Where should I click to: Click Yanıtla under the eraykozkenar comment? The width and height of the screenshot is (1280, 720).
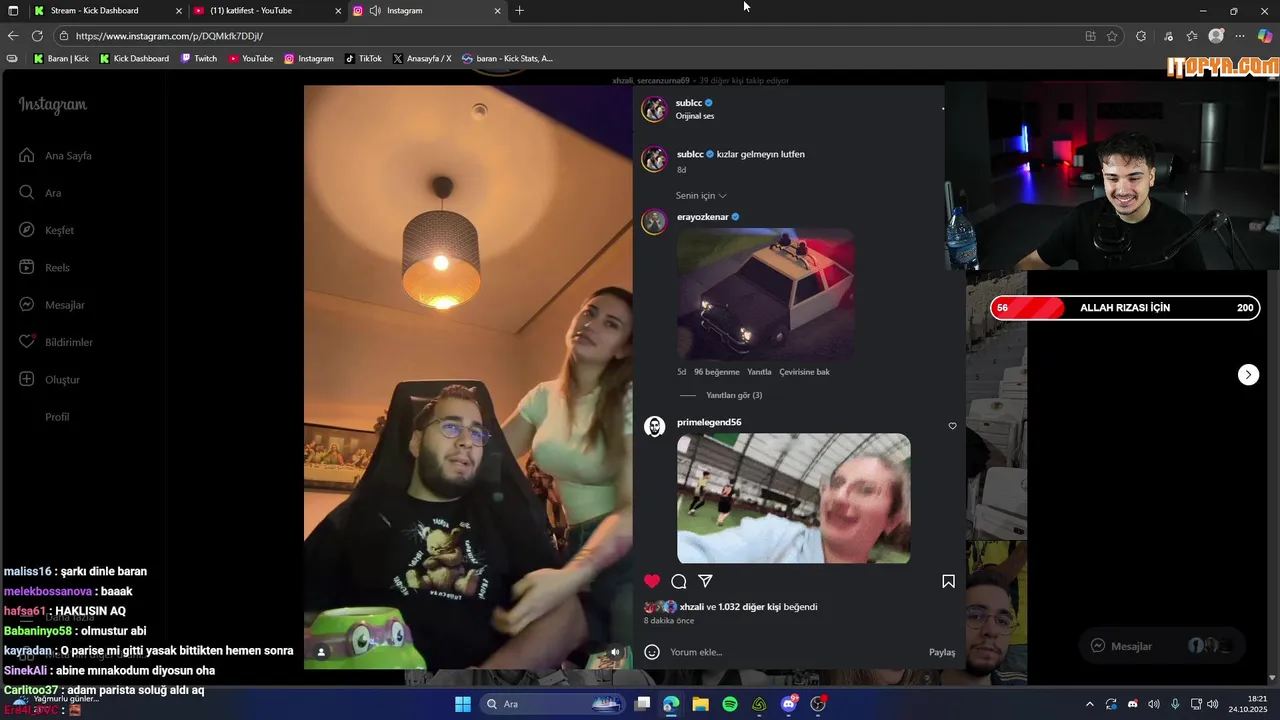point(759,372)
